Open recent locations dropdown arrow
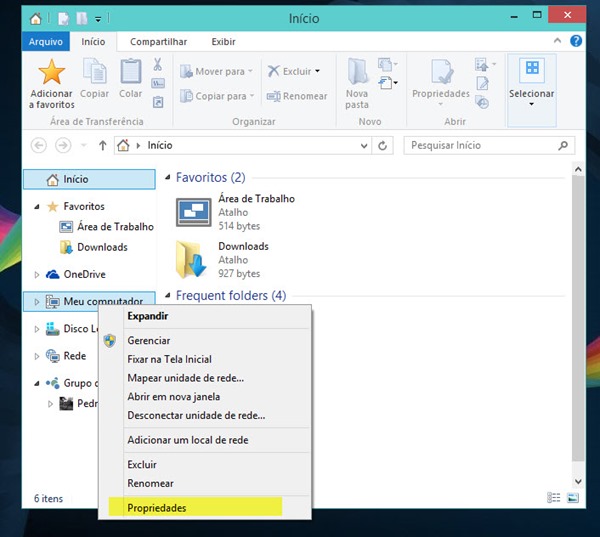Image resolution: width=600 pixels, height=537 pixels. tap(84, 146)
